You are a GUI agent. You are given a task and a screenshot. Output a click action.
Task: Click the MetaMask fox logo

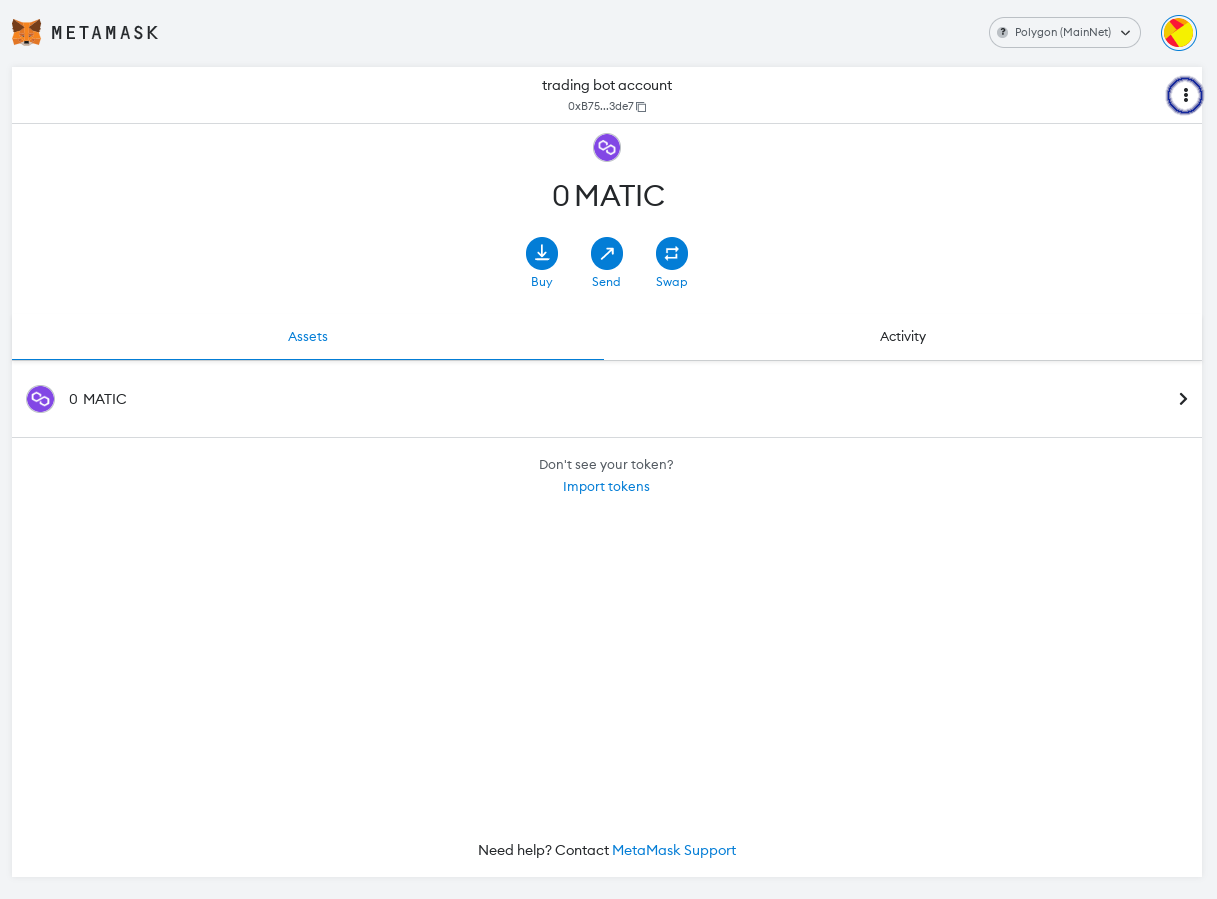[27, 32]
